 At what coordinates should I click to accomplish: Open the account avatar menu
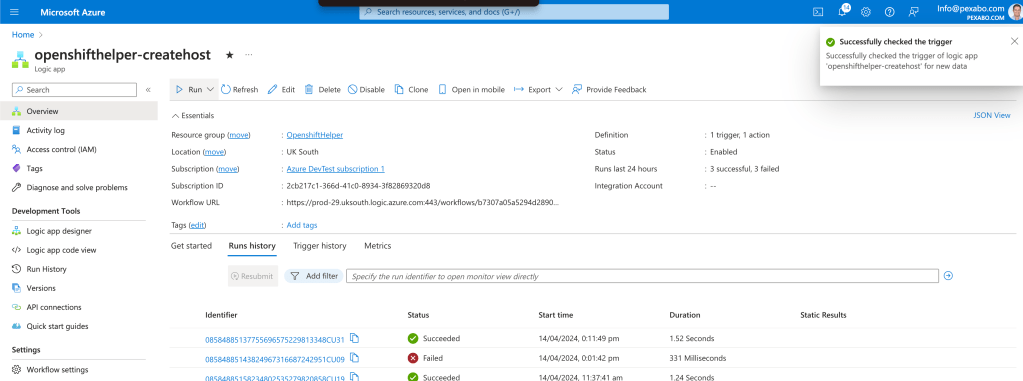1015,11
